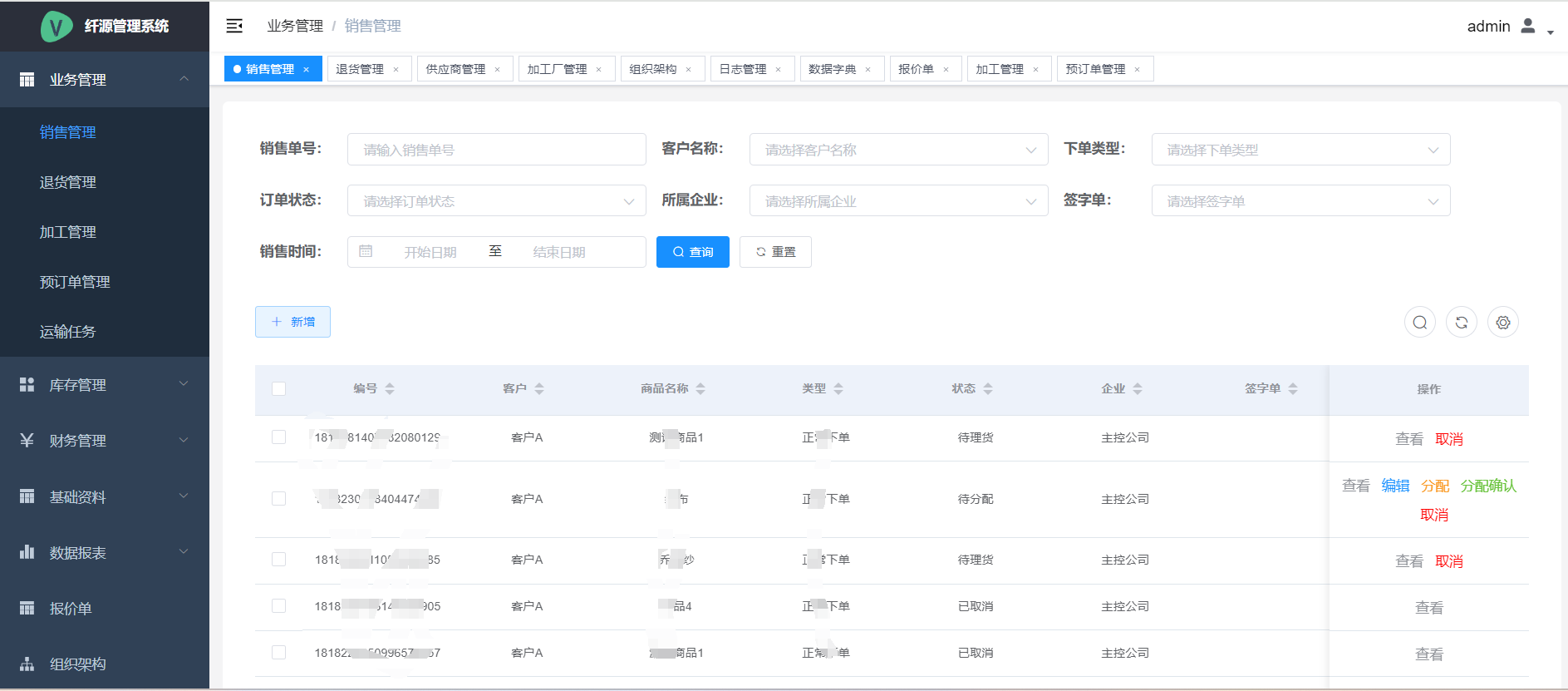Screen dimensions: 1568x691
Task: Click the refresh table circular icon
Action: pos(1461,323)
